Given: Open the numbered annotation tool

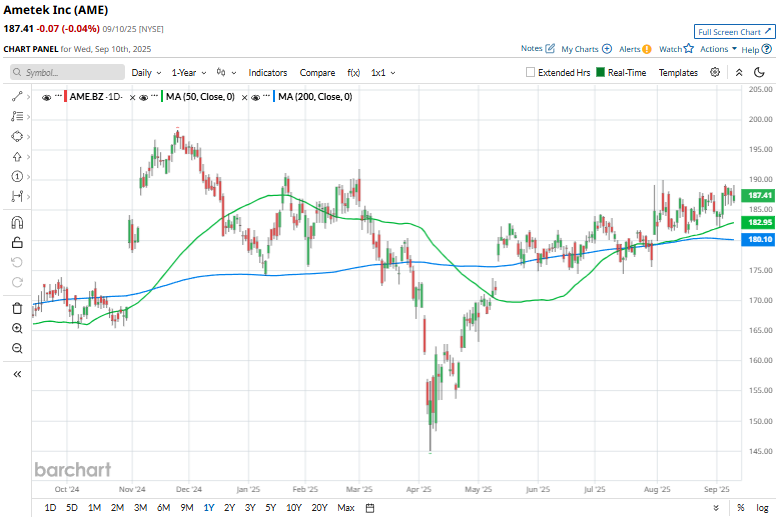Looking at the screenshot, I should click(x=17, y=176).
